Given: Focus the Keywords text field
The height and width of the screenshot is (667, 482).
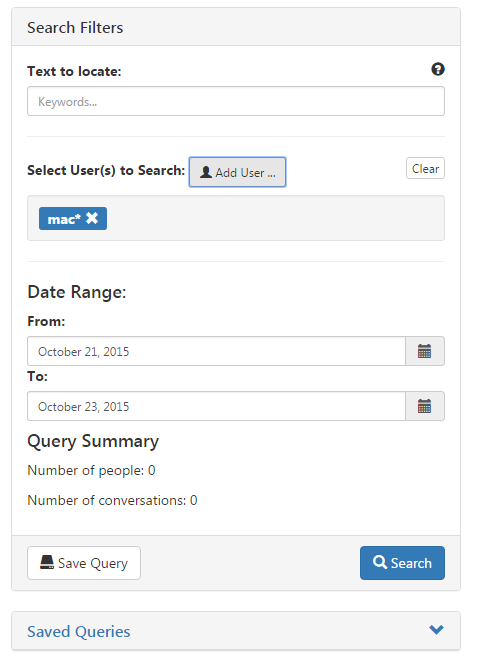Looking at the screenshot, I should click(236, 101).
